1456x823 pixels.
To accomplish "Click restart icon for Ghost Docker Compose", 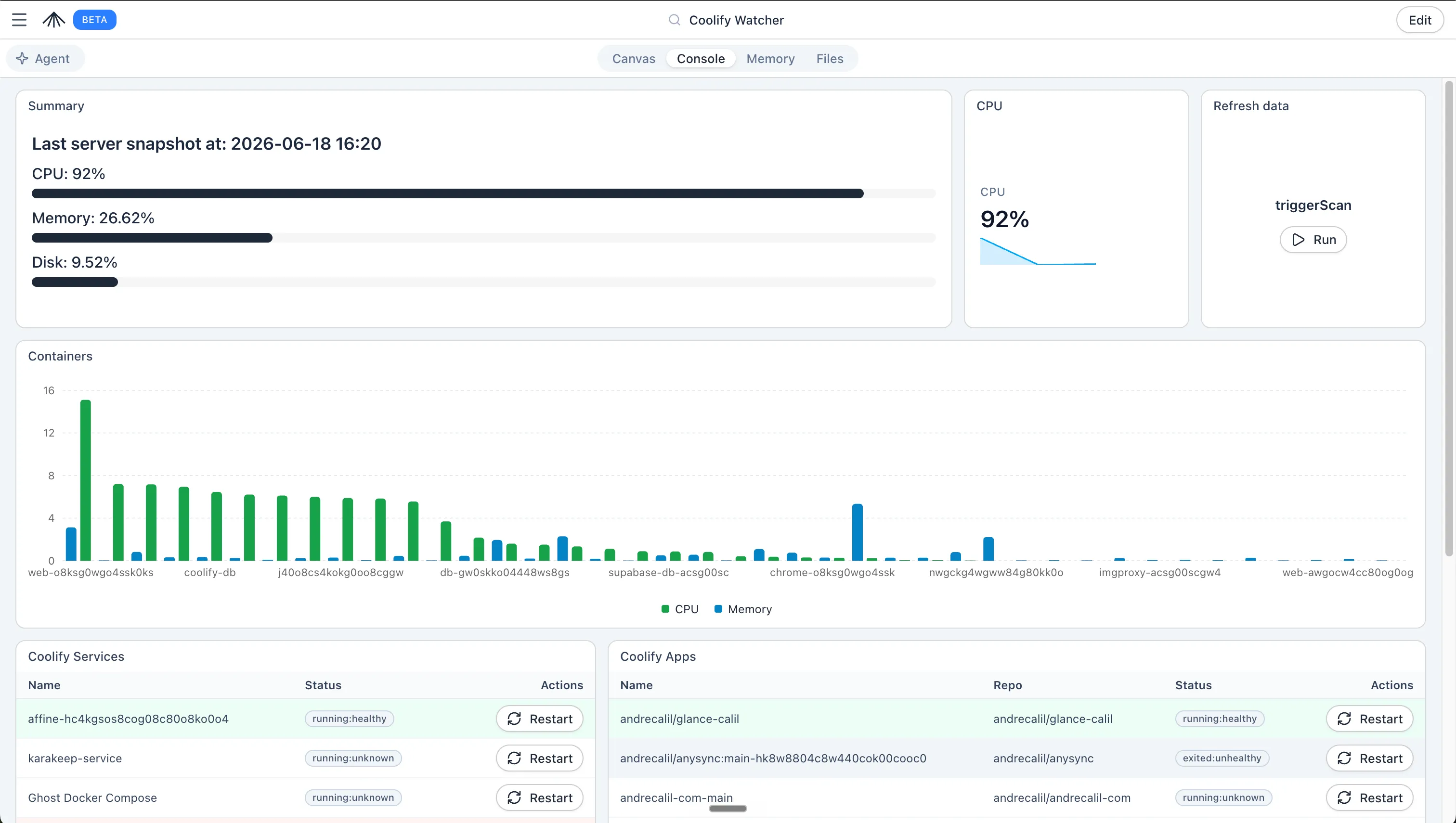I will pos(514,797).
